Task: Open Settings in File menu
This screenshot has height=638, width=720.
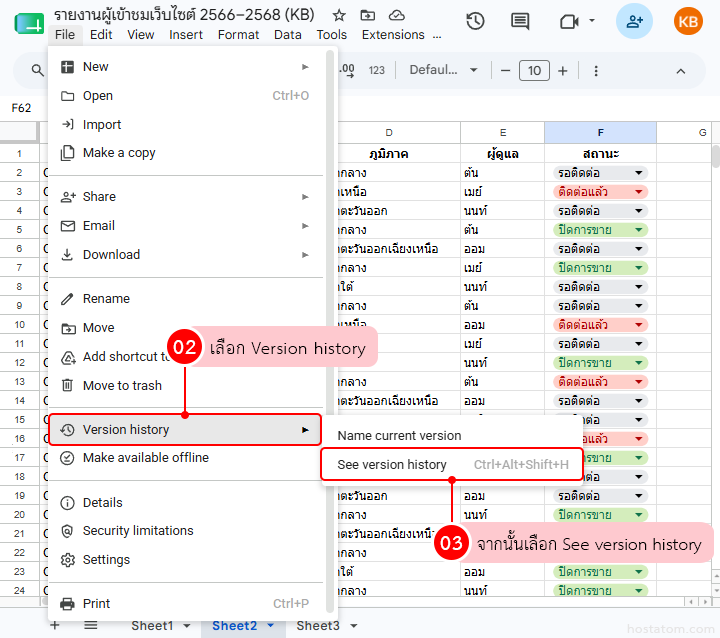Action: point(186,560)
